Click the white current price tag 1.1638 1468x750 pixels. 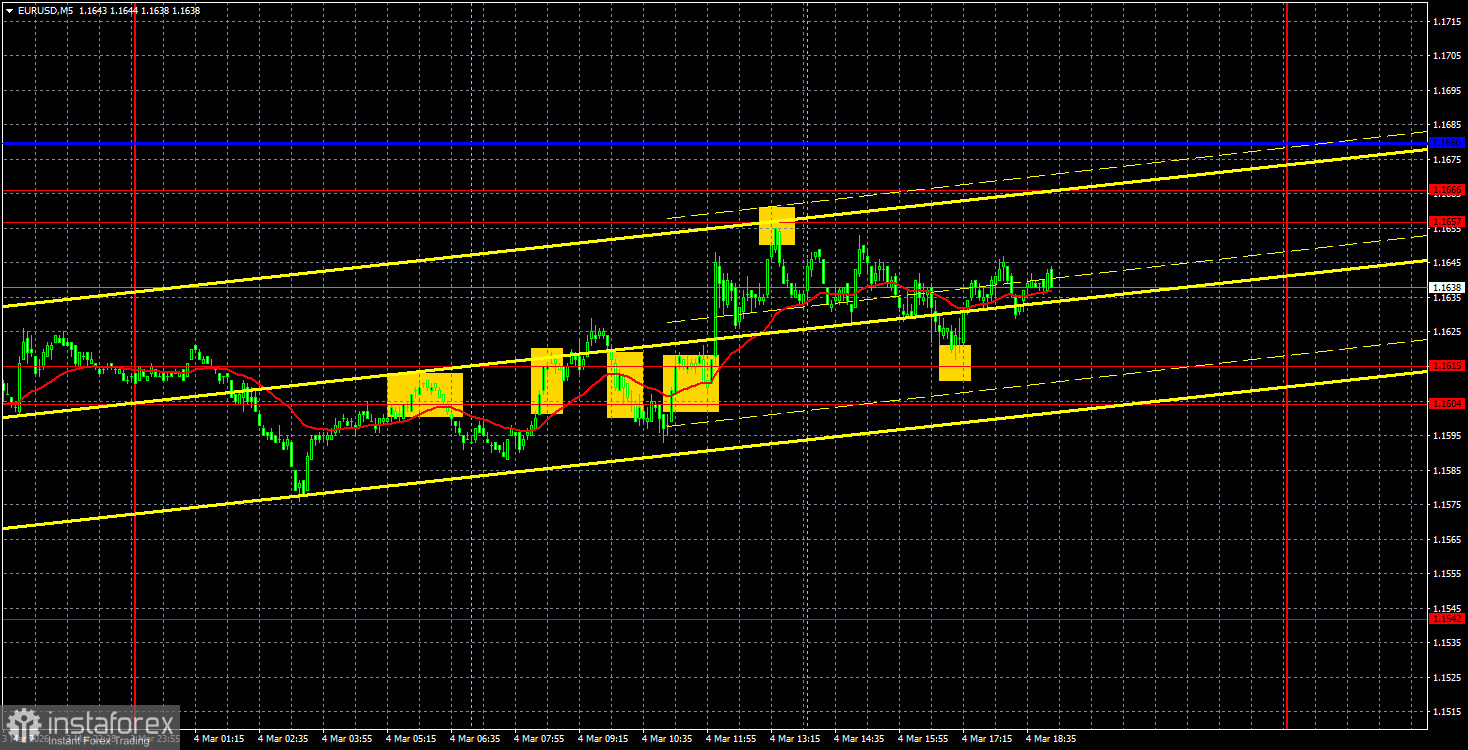[x=1447, y=287]
